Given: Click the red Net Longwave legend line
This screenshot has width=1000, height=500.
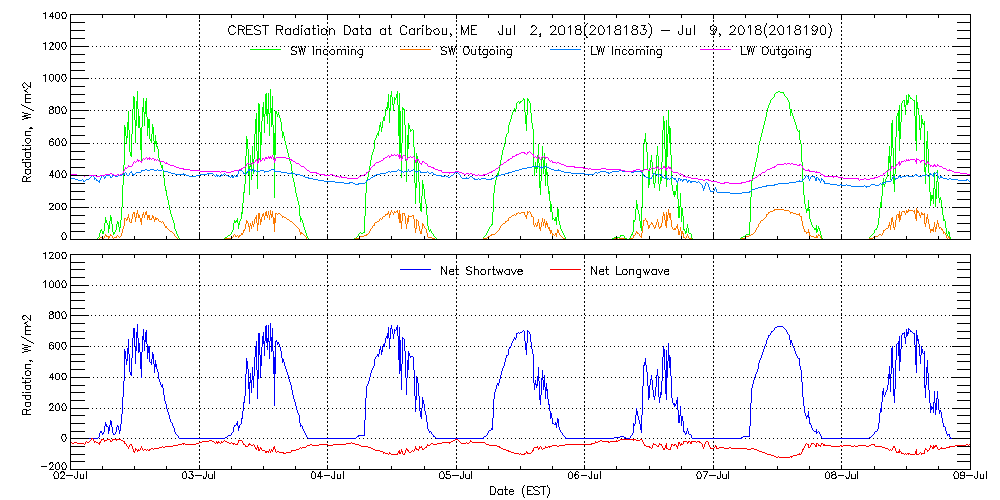Looking at the screenshot, I should click(568, 271).
